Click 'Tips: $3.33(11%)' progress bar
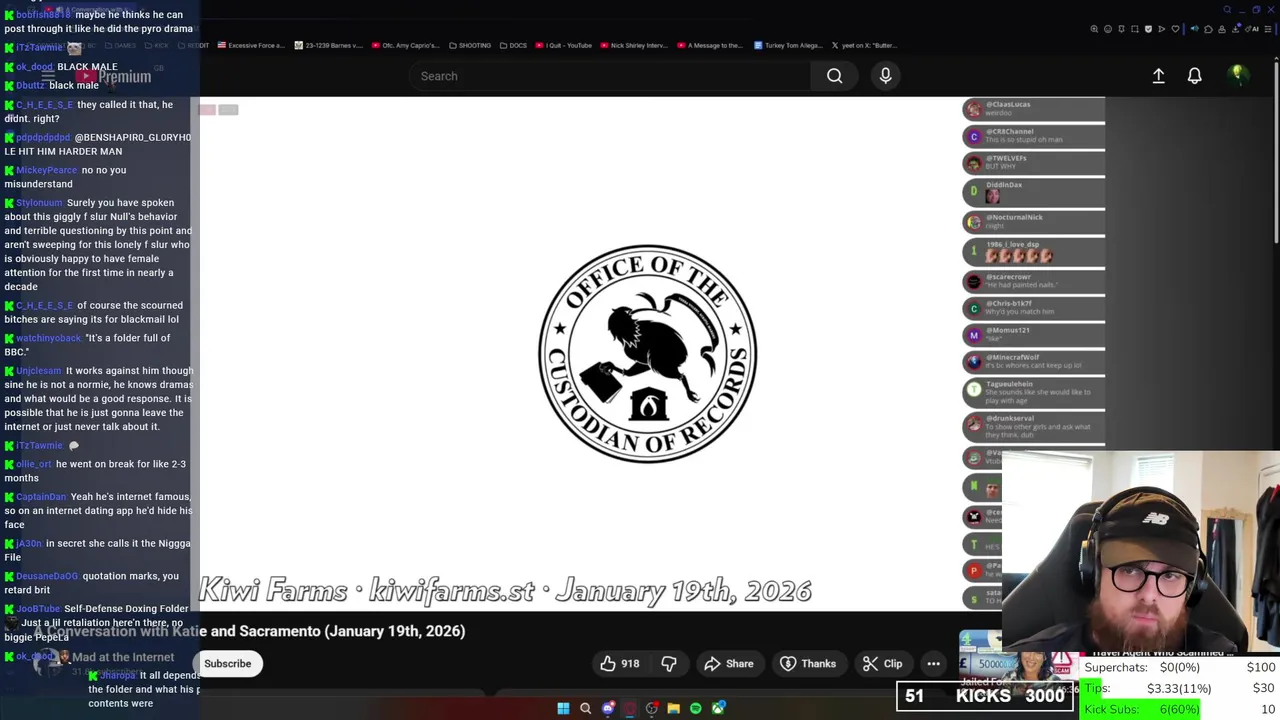 (x=1180, y=688)
